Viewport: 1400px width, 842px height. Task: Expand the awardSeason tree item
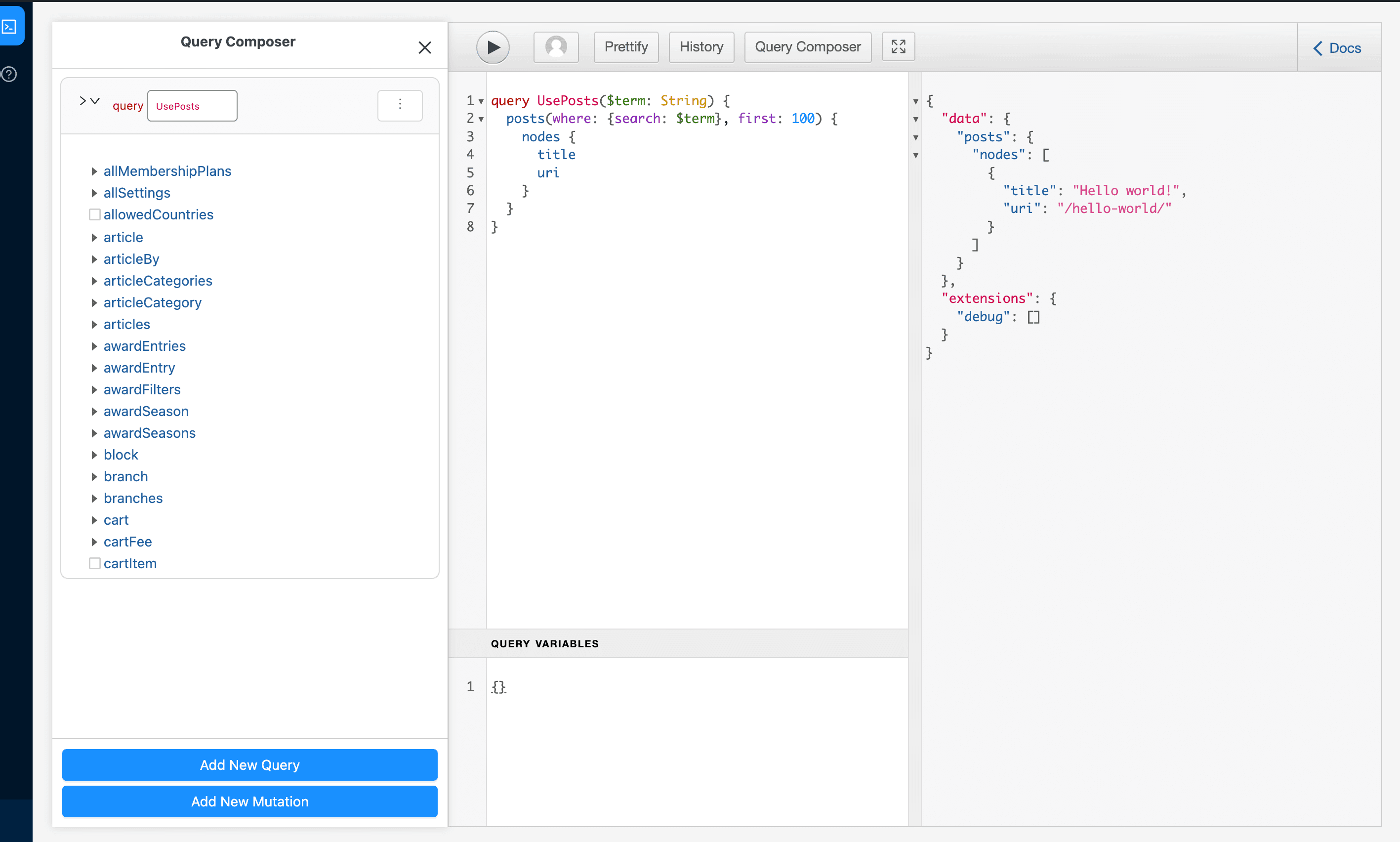[x=95, y=411]
